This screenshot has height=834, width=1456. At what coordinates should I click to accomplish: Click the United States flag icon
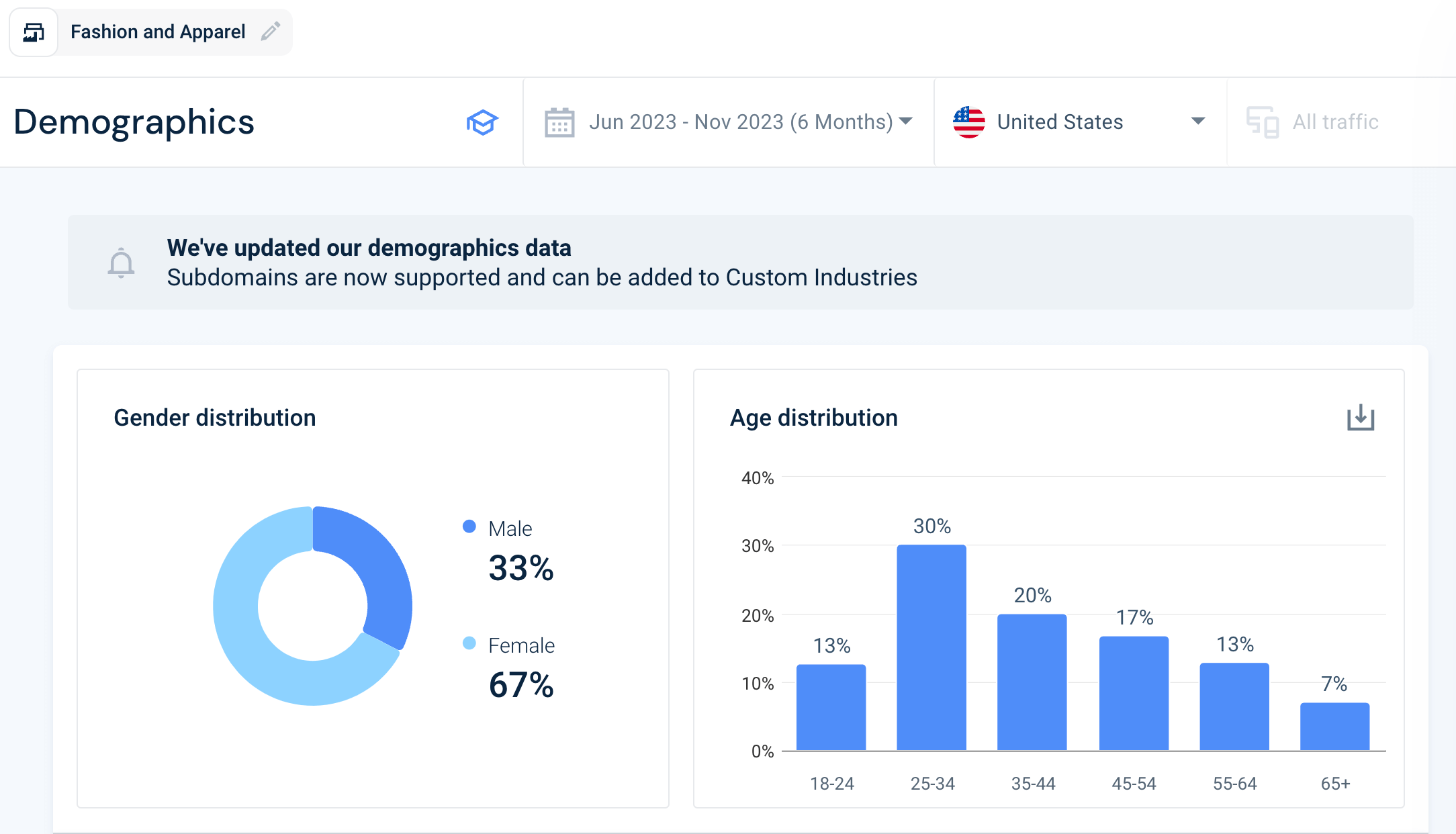click(x=969, y=122)
